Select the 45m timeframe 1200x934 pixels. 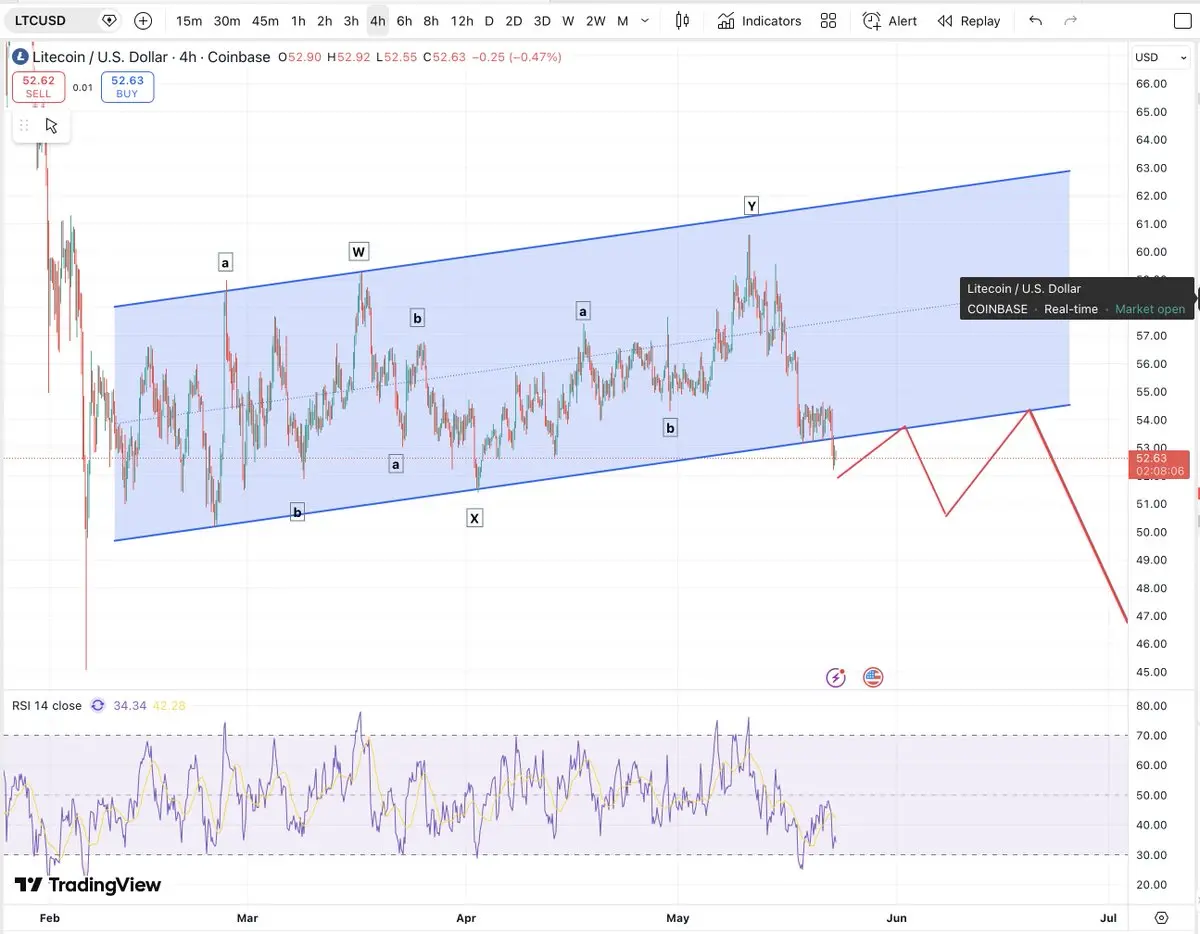(265, 21)
